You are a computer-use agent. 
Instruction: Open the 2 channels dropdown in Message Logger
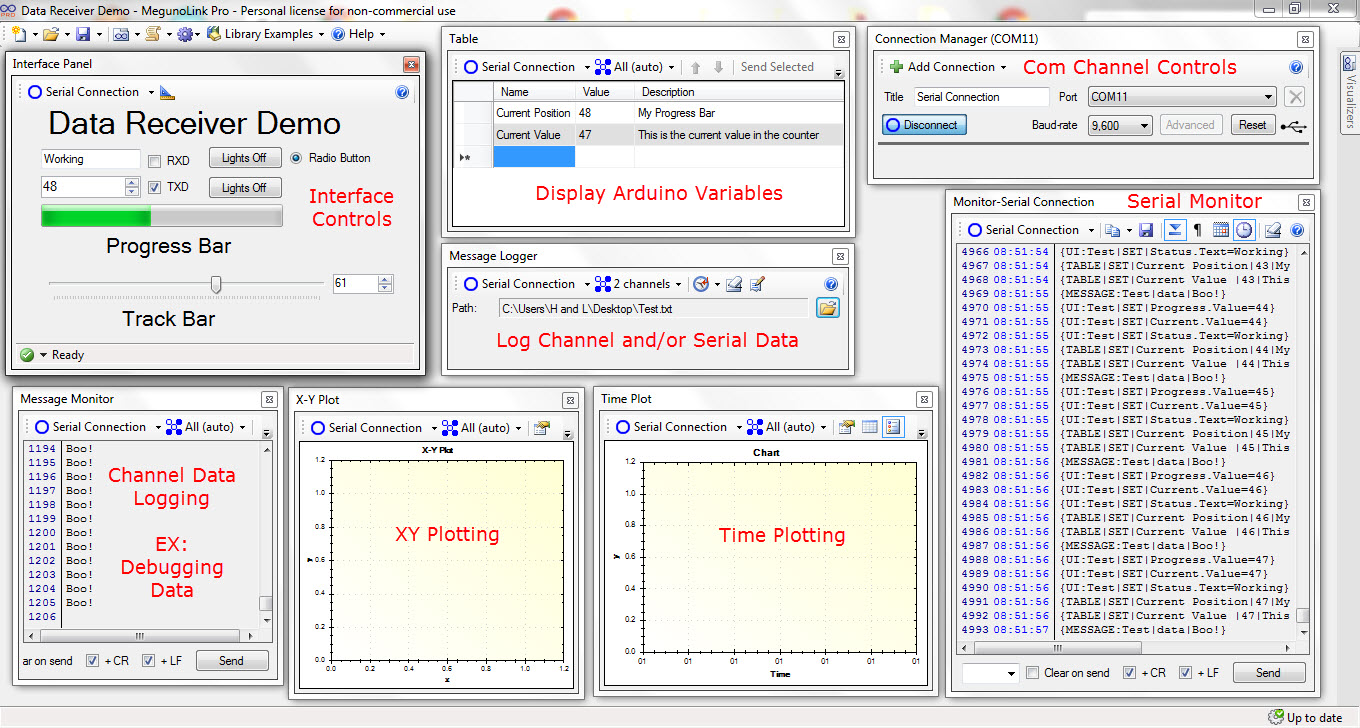[x=680, y=284]
